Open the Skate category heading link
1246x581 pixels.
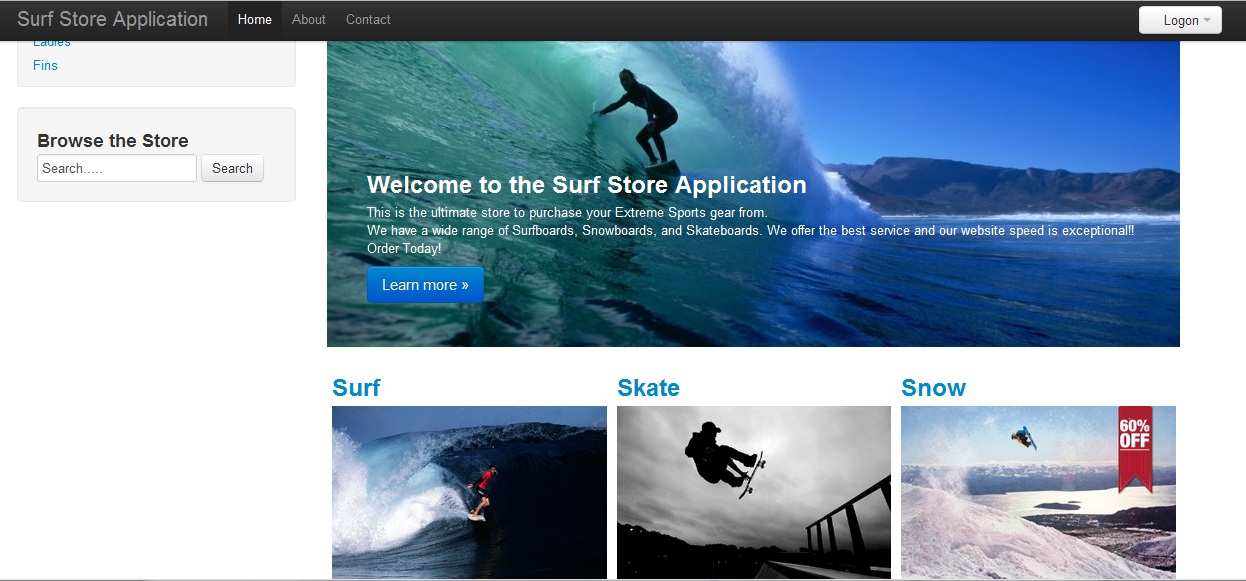648,388
